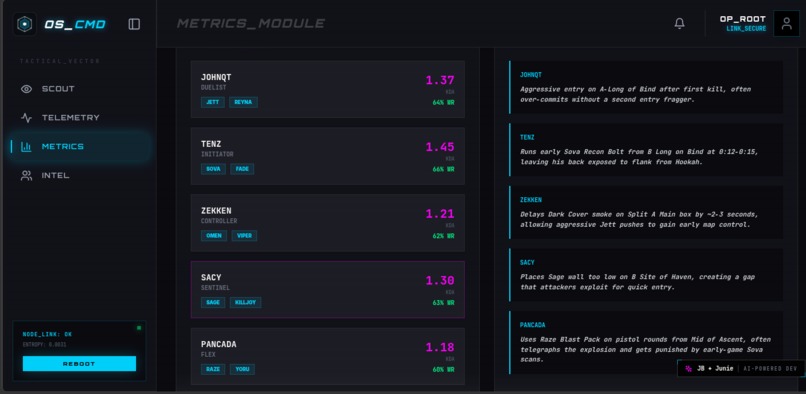Image resolution: width=806 pixels, height=394 pixels.
Task: Click the 1.37 KDA value
Action: point(439,80)
